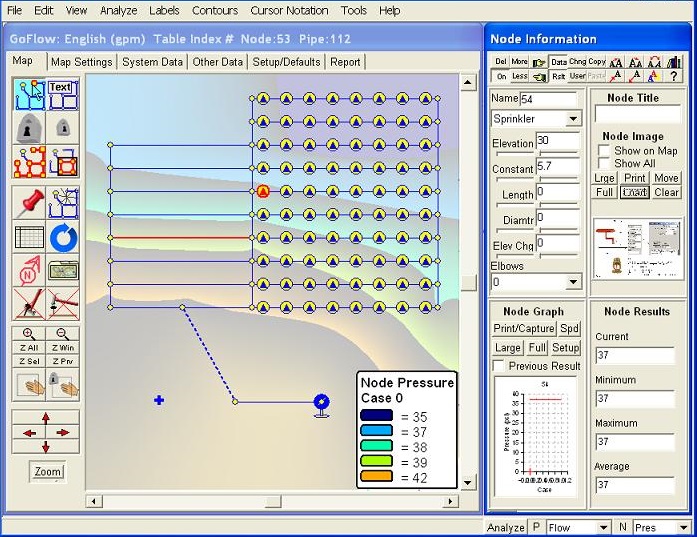Open the Sprinkler node type dropdown

tap(573, 119)
